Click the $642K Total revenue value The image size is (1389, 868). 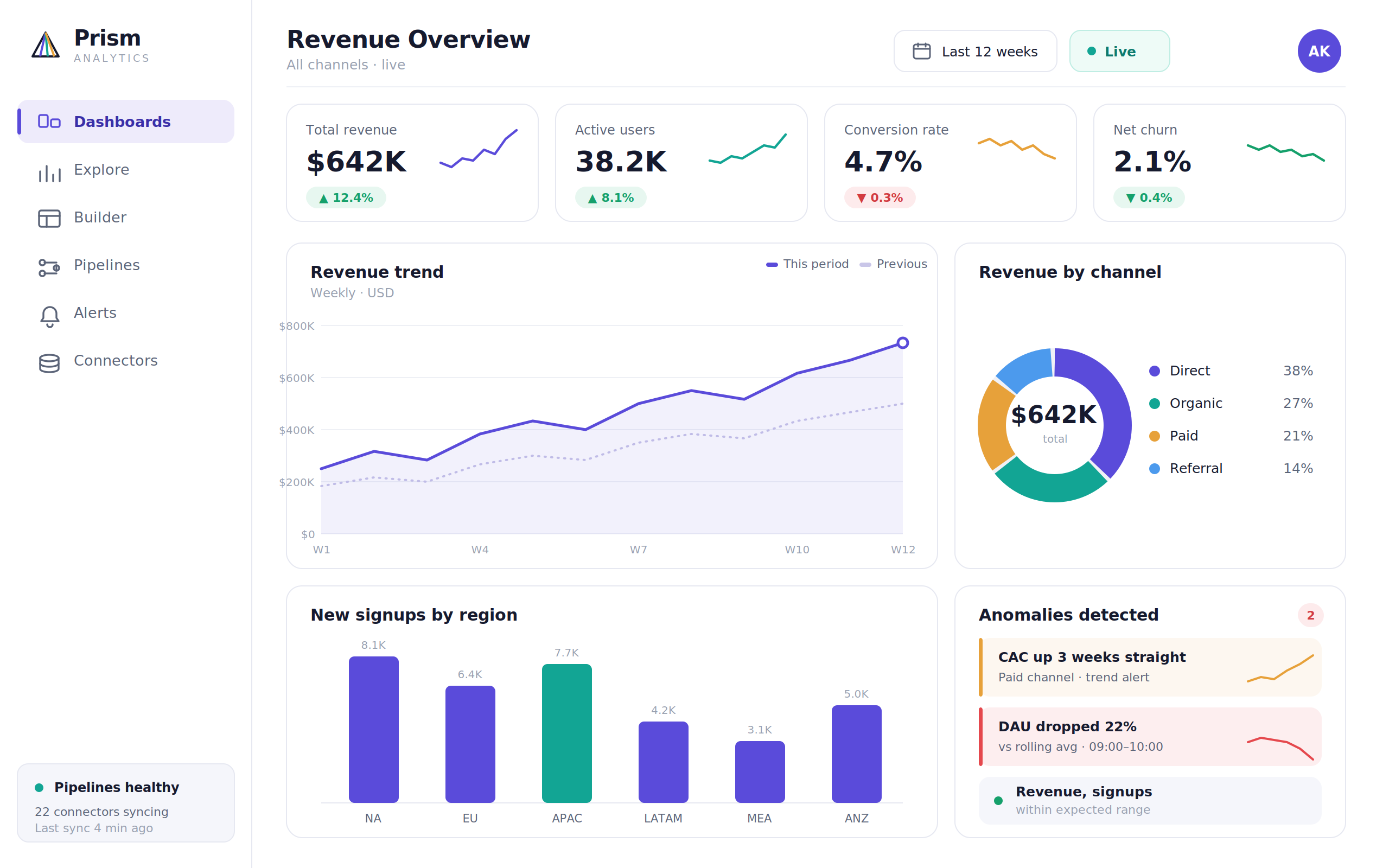point(356,161)
